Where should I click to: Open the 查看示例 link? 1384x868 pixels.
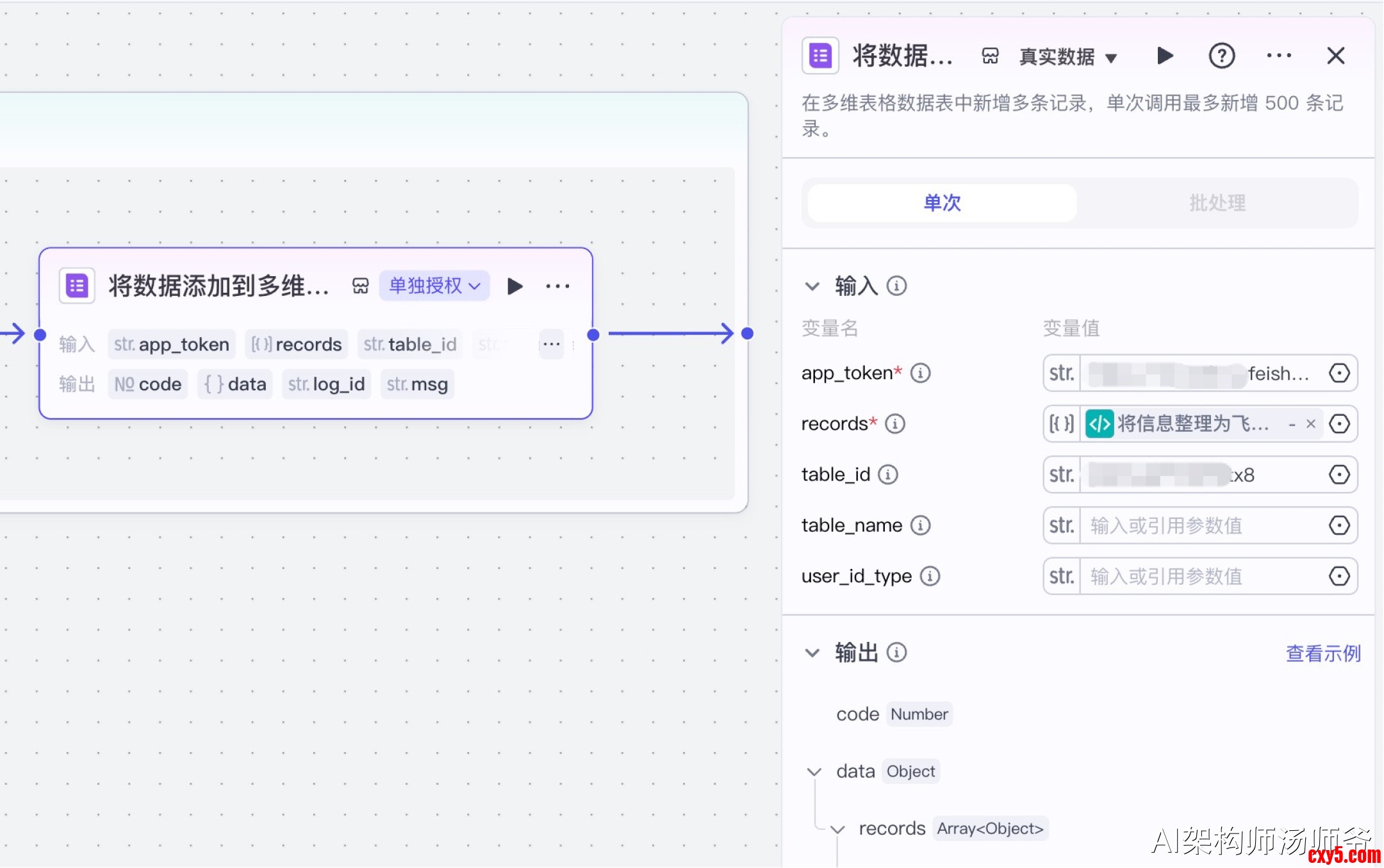point(1322,653)
